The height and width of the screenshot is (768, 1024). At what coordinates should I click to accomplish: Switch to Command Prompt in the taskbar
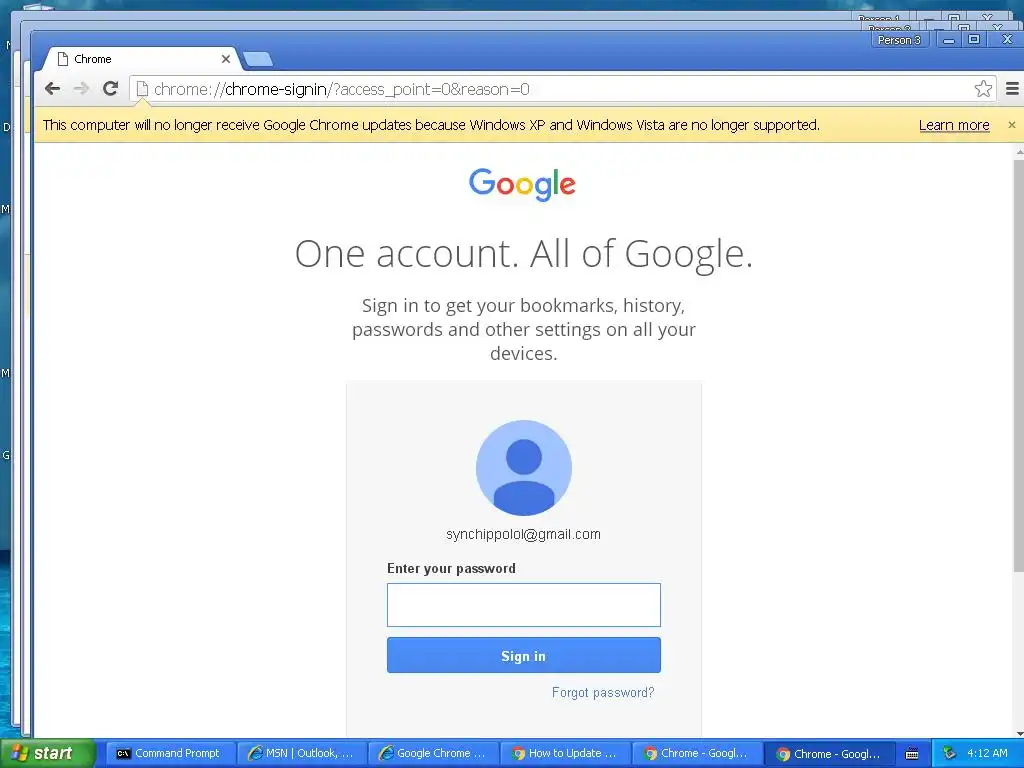(169, 753)
